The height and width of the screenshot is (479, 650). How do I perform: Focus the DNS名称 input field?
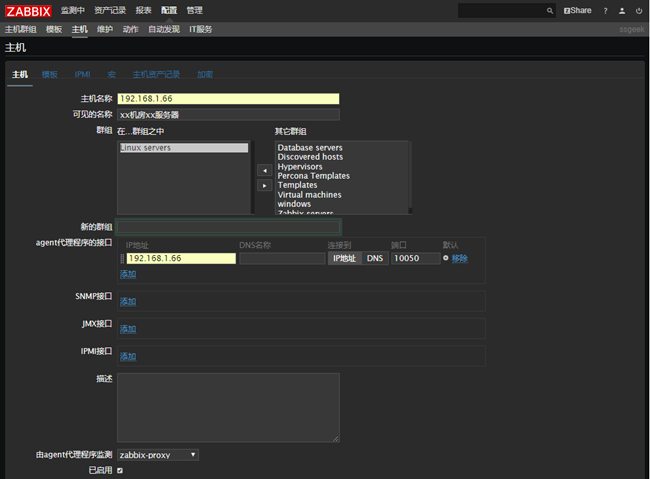click(282, 258)
